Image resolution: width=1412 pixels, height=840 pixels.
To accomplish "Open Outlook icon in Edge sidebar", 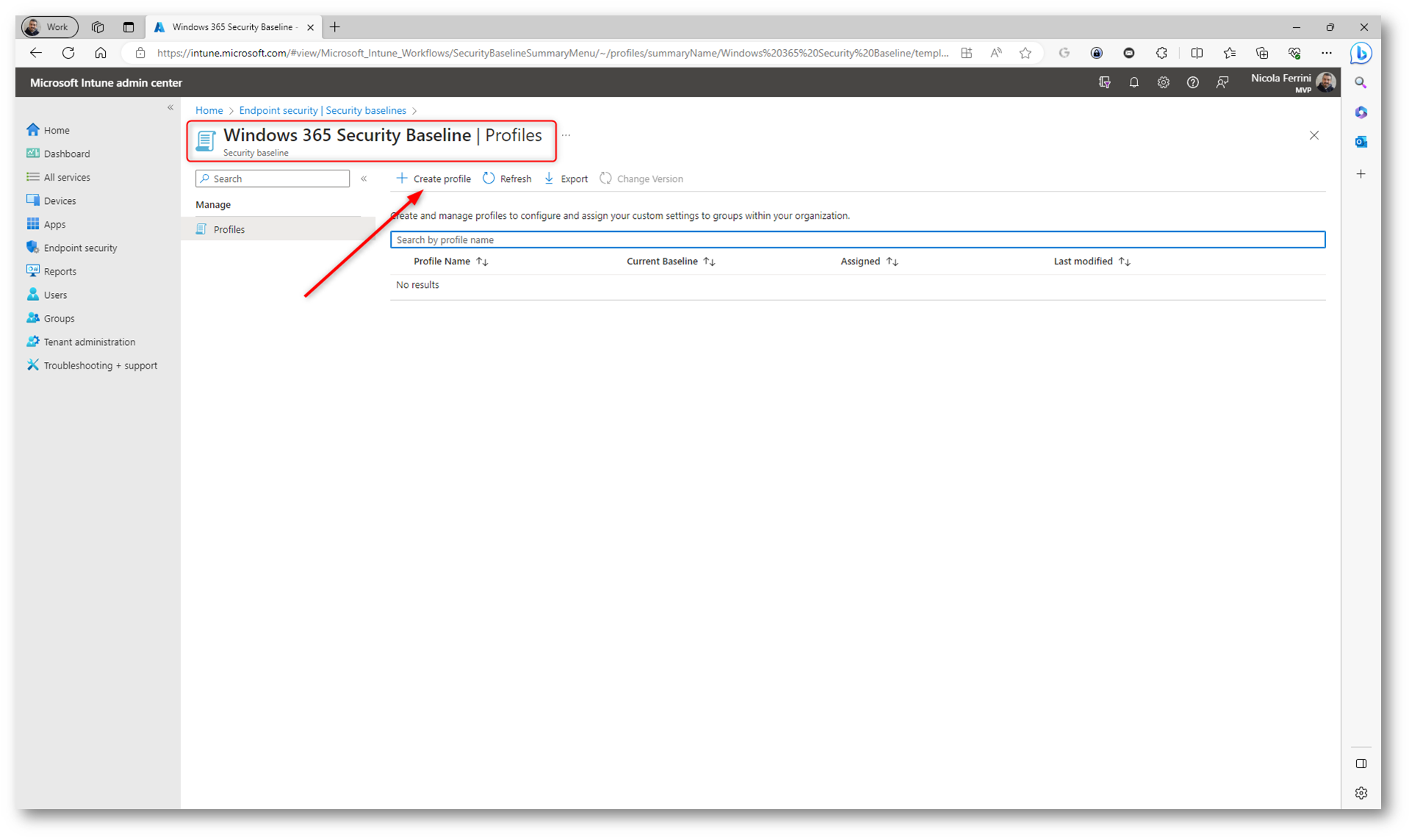I will click(1361, 142).
